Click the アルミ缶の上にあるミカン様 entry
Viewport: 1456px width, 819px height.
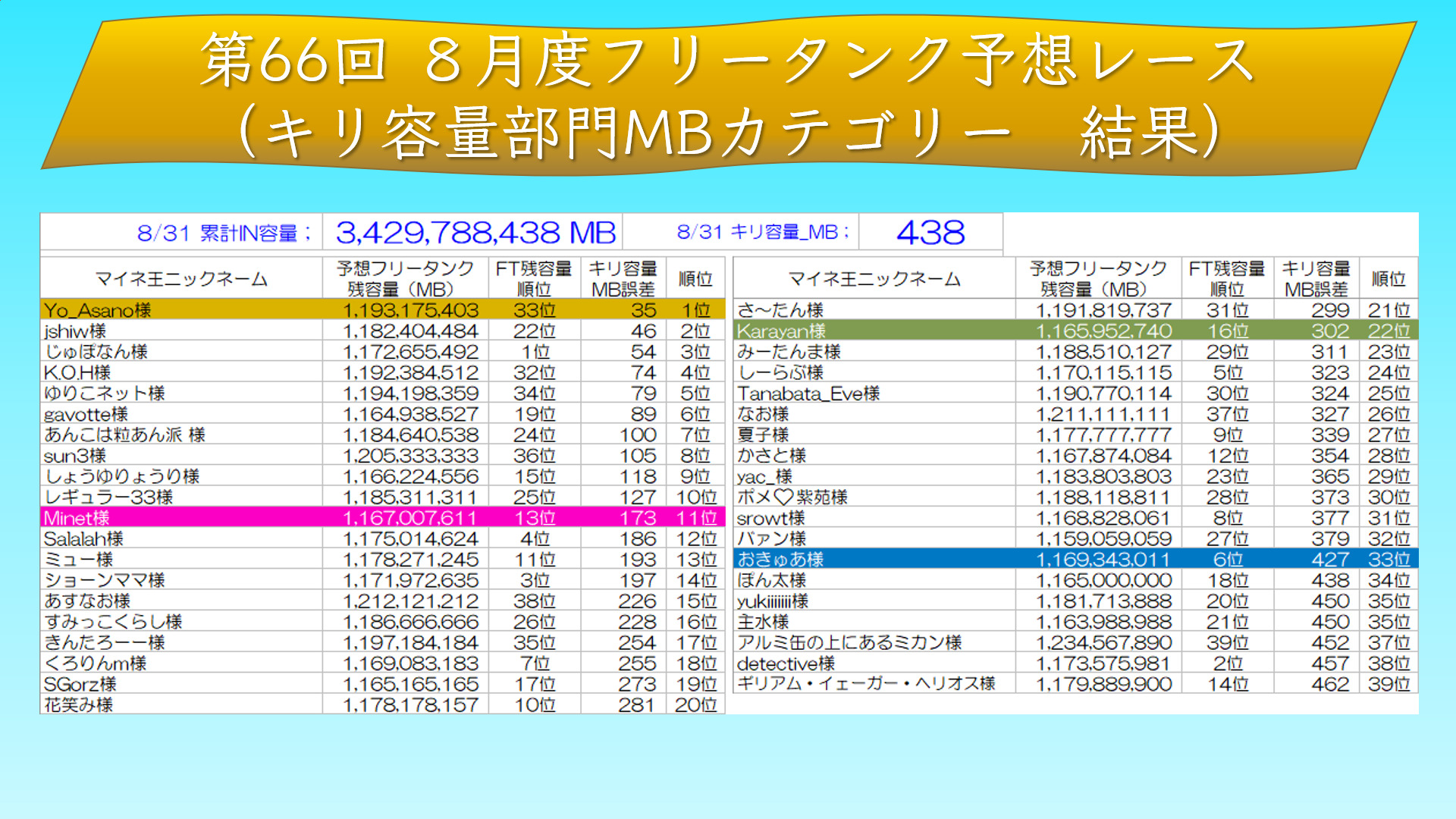[x=849, y=643]
